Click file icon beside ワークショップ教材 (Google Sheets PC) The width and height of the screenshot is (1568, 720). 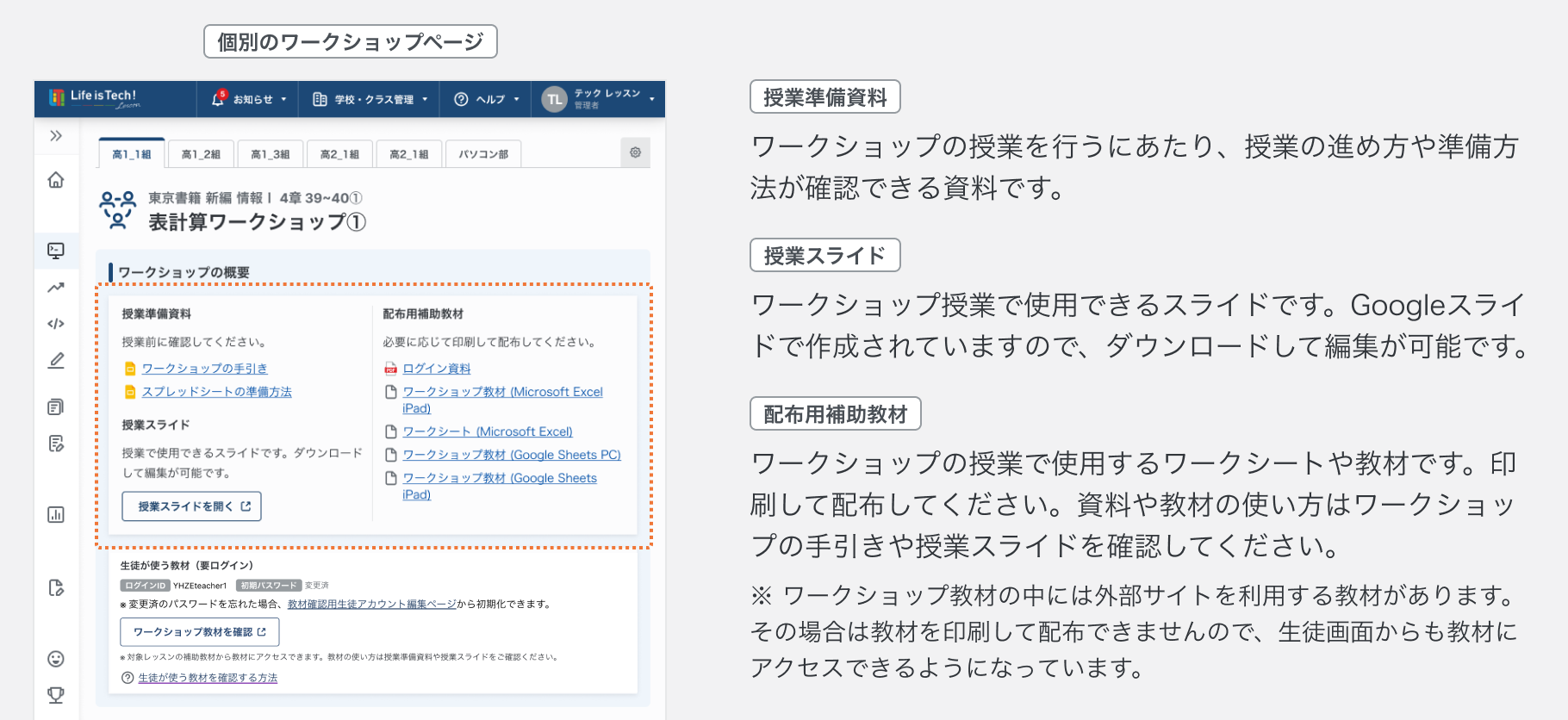point(390,455)
